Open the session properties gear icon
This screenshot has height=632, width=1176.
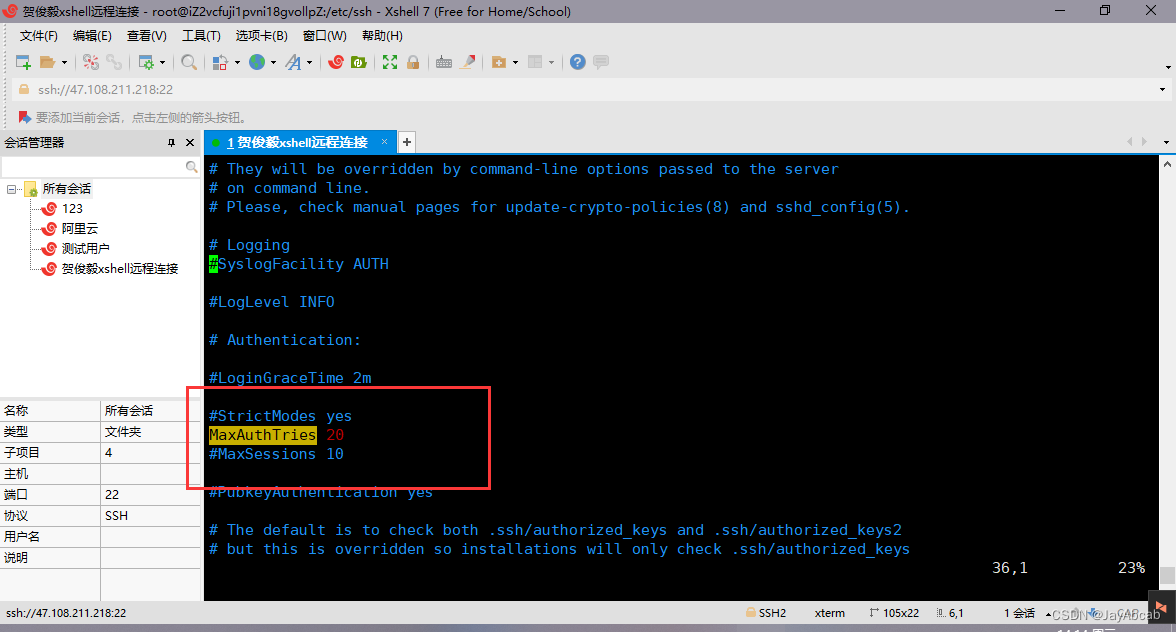[x=146, y=62]
